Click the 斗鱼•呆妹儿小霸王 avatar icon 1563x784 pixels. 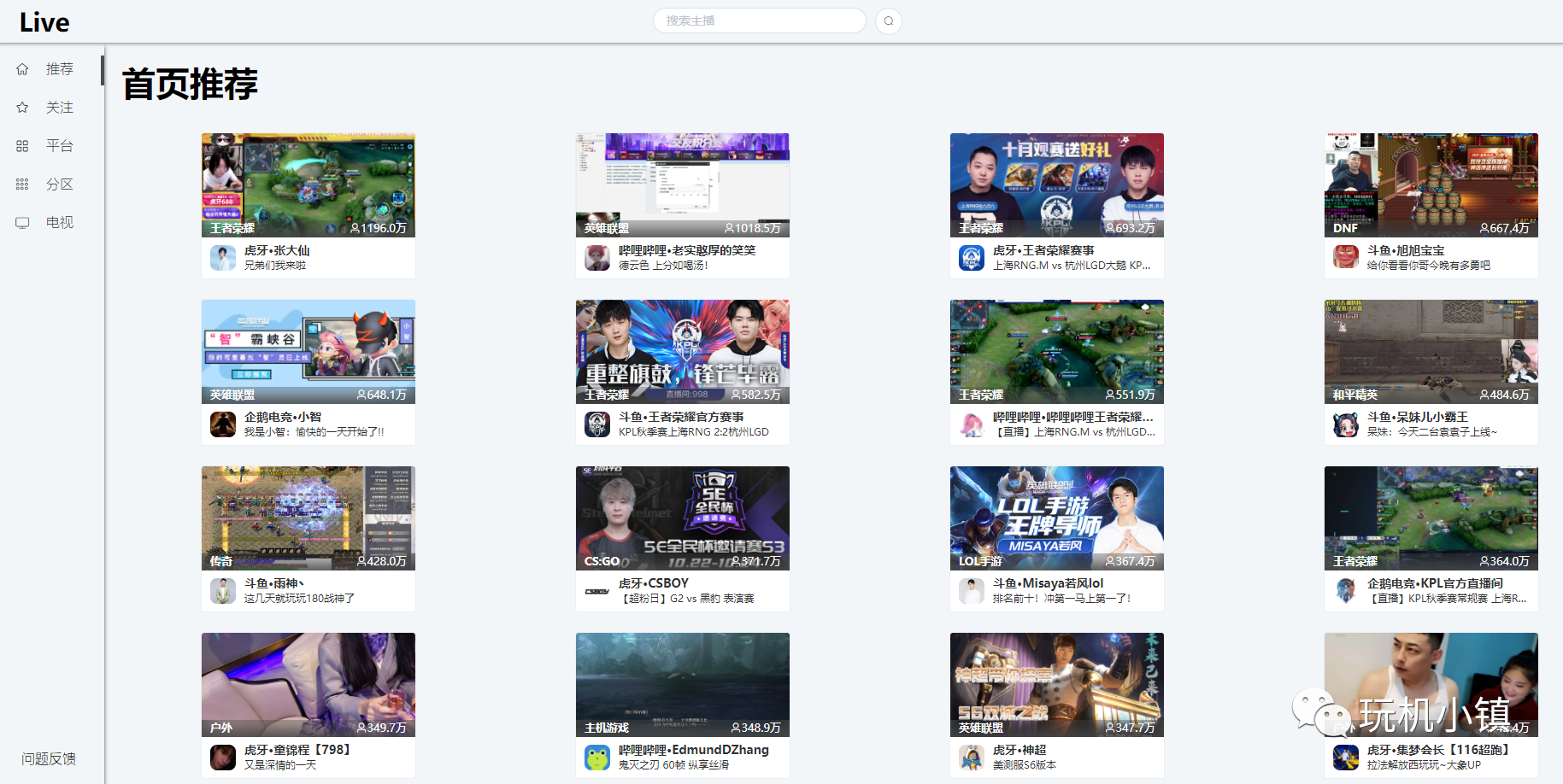coord(1346,424)
